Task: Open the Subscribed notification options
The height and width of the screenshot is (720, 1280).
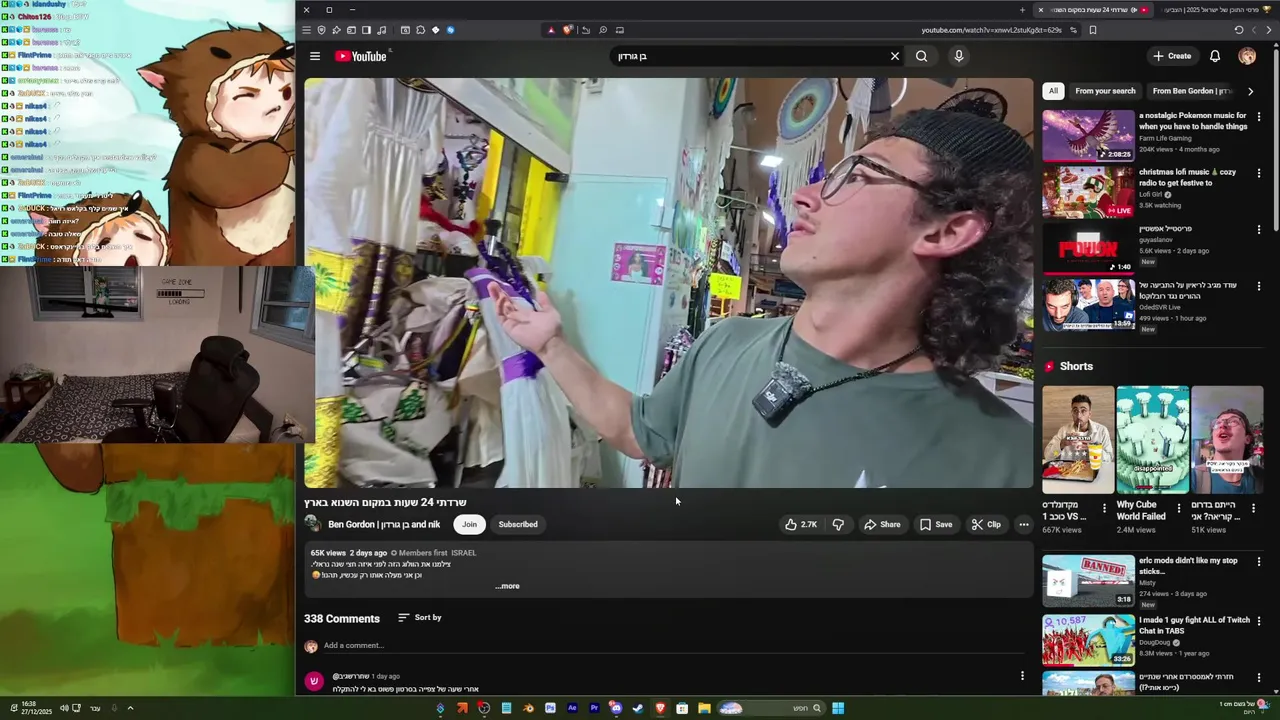Action: tap(518, 524)
